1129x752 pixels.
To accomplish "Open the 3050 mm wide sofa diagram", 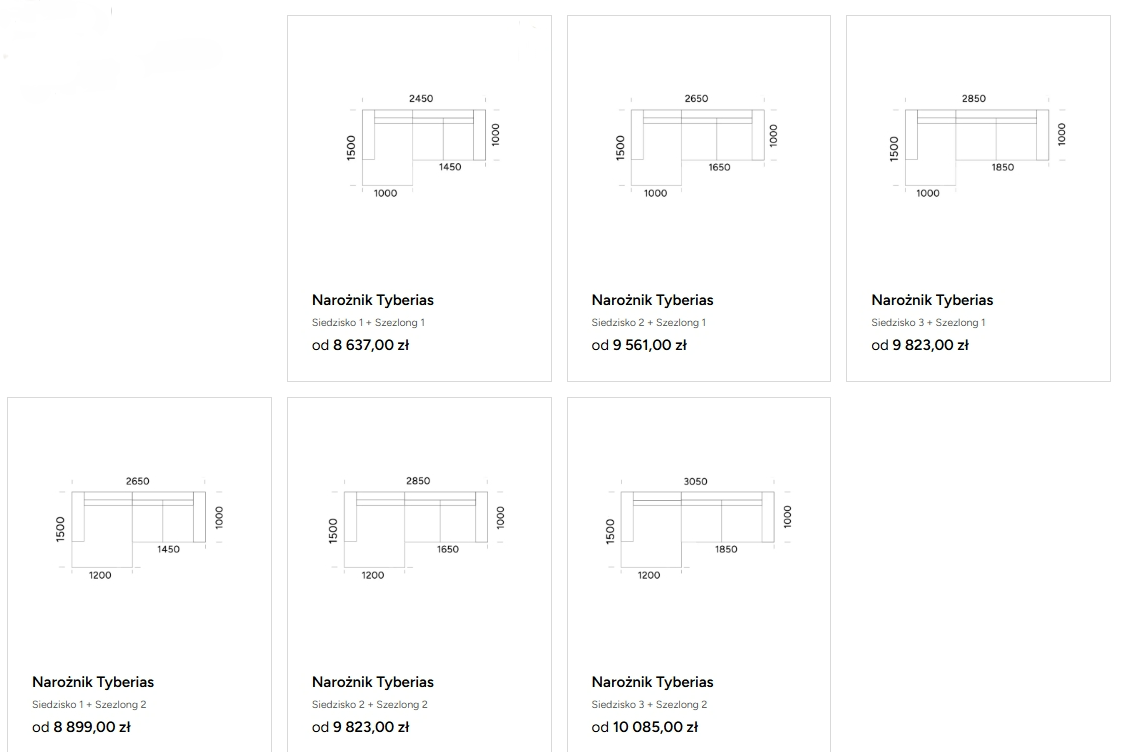I will point(697,527).
